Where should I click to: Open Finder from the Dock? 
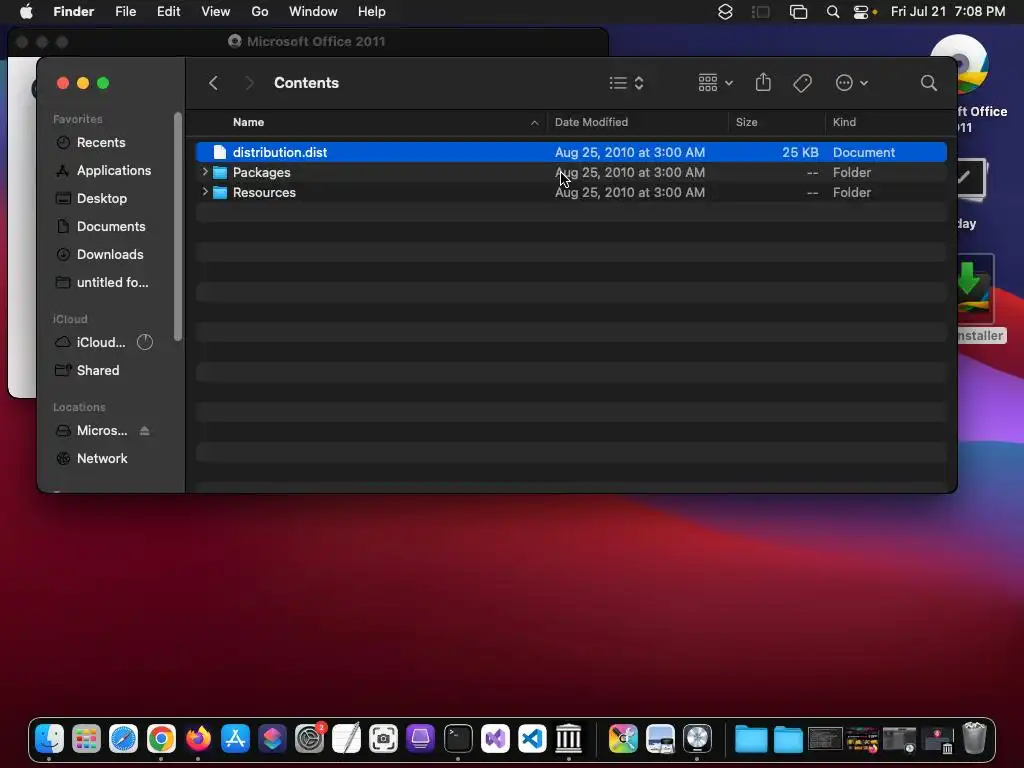coord(49,739)
